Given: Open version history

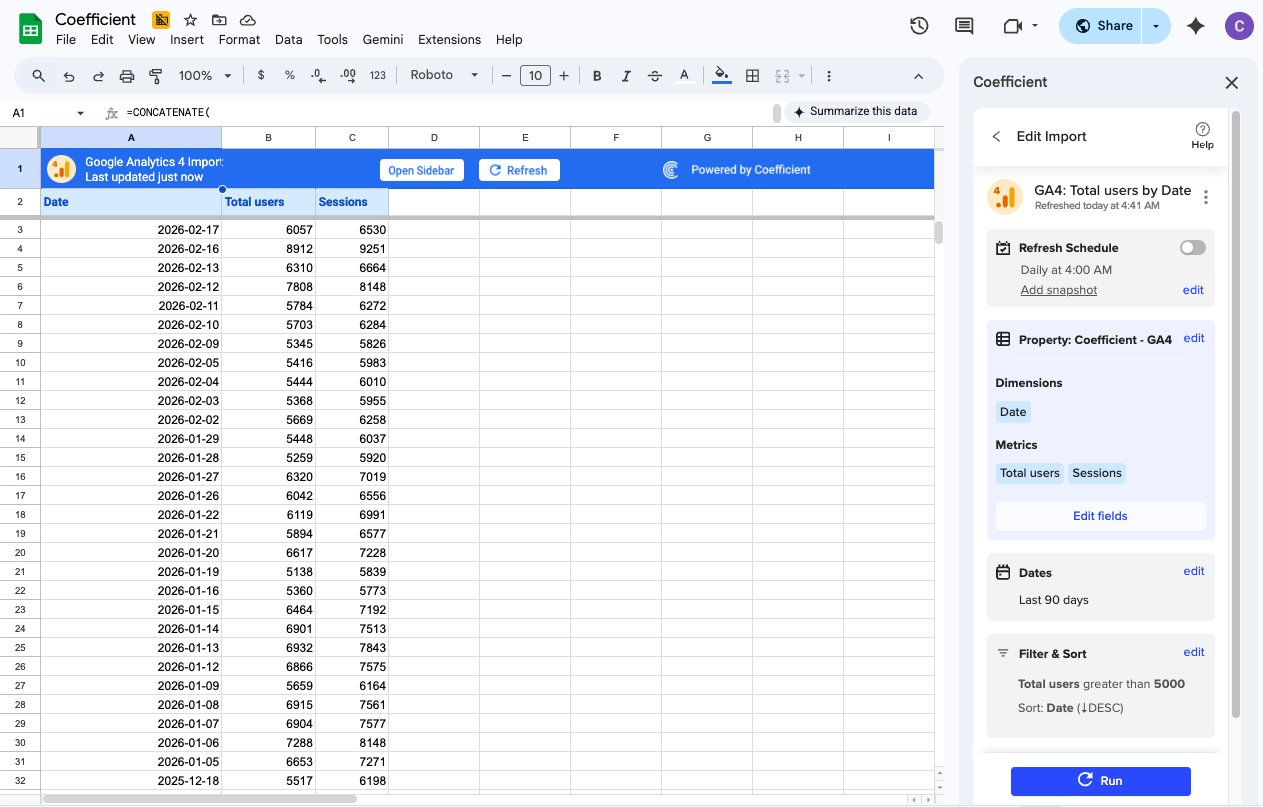Looking at the screenshot, I should [x=919, y=27].
